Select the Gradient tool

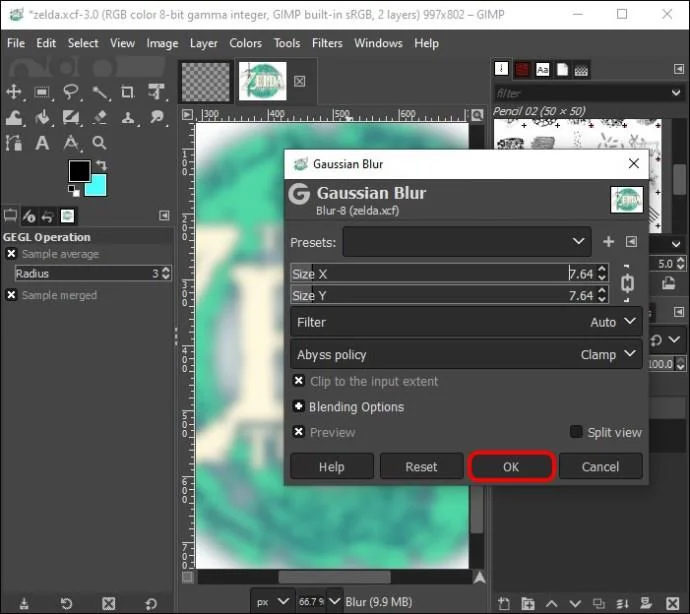click(71, 118)
